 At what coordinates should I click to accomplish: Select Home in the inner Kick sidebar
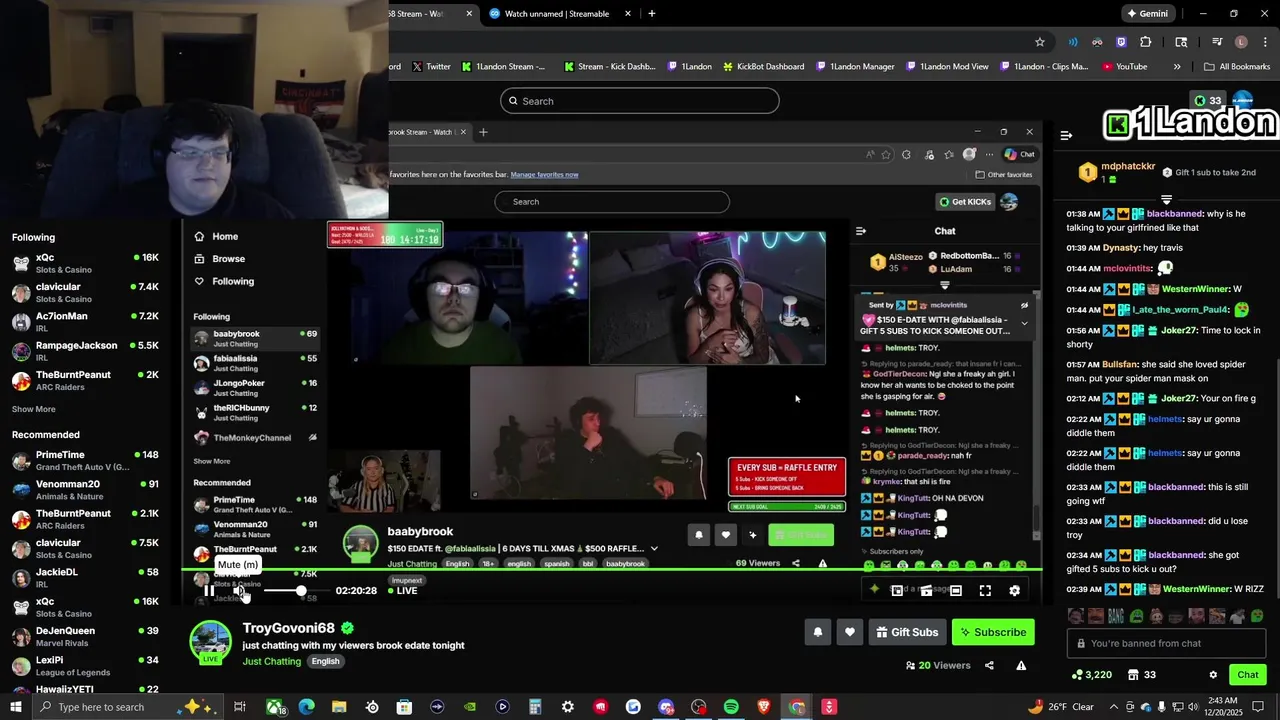point(225,236)
